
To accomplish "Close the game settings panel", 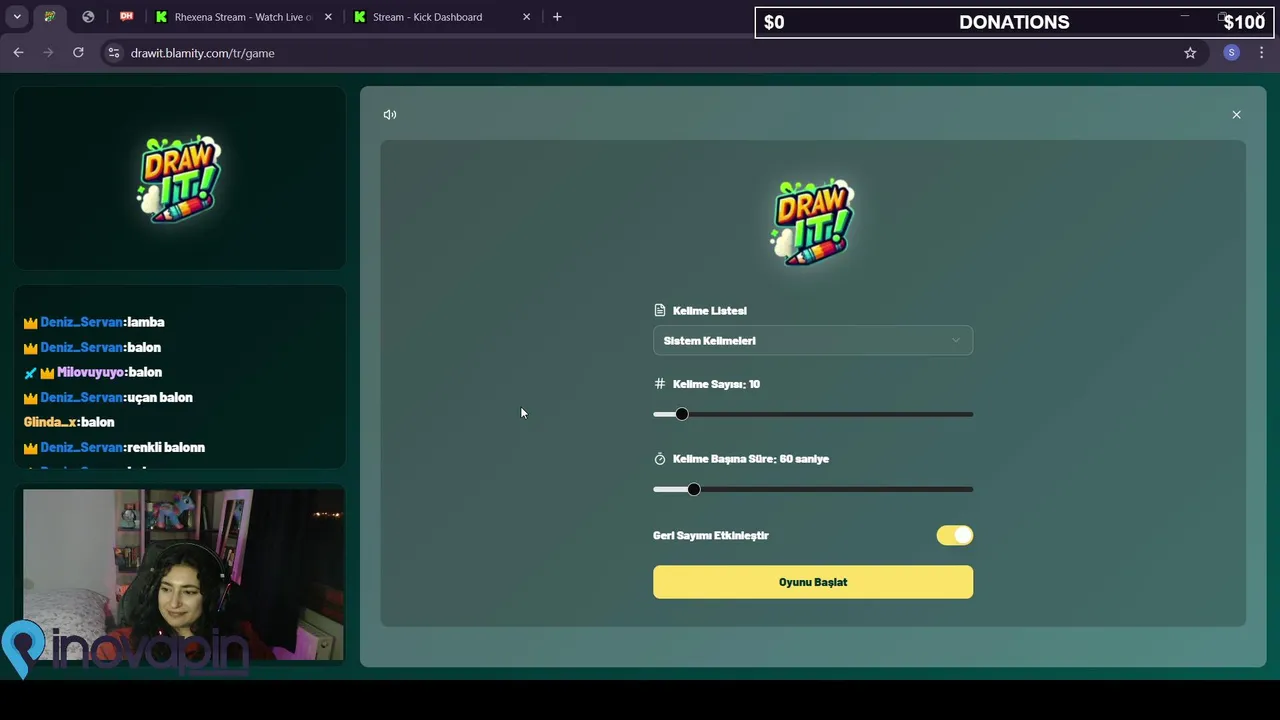I will [1236, 115].
